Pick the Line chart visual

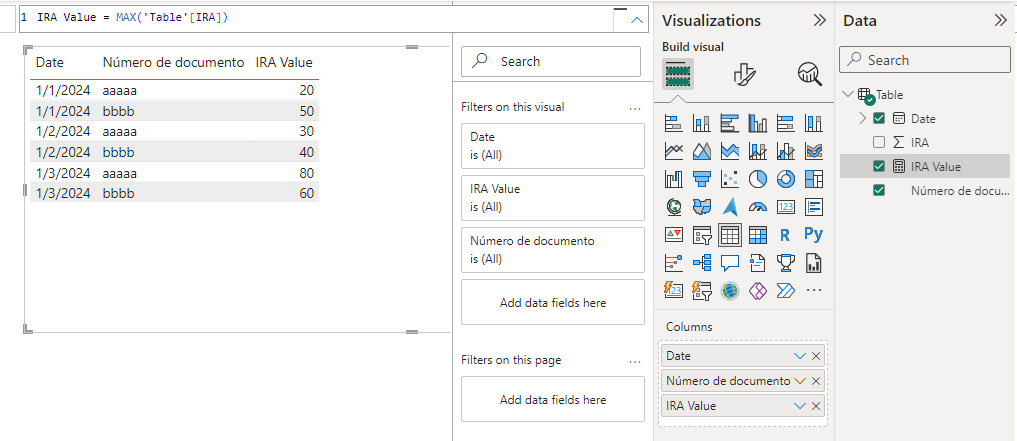tap(674, 151)
